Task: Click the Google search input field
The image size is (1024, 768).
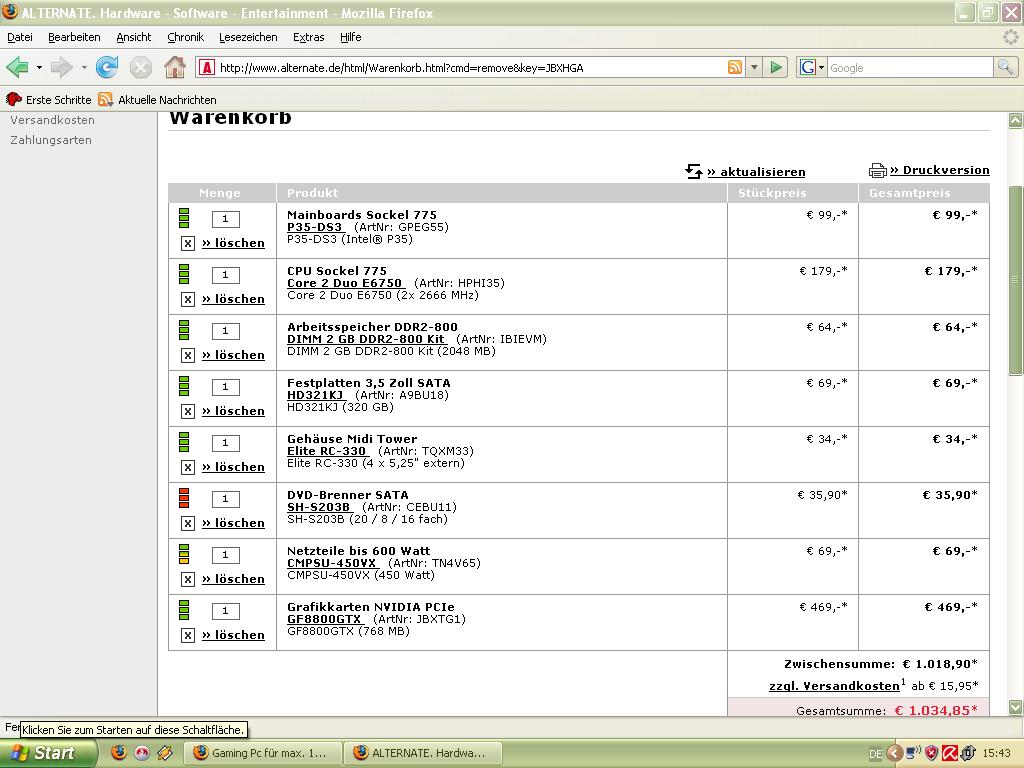Action: [x=910, y=67]
